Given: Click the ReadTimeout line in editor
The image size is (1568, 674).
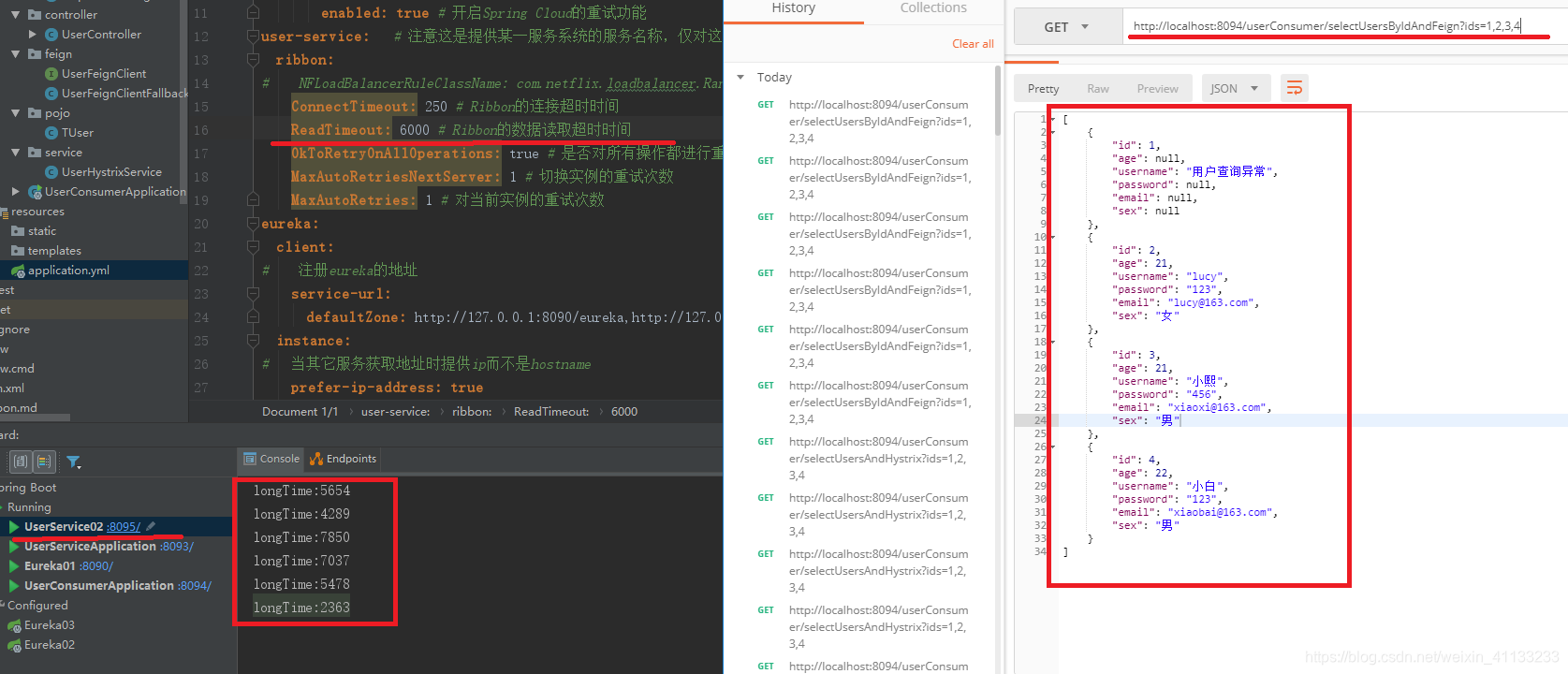Looking at the screenshot, I should pyautogui.click(x=461, y=130).
